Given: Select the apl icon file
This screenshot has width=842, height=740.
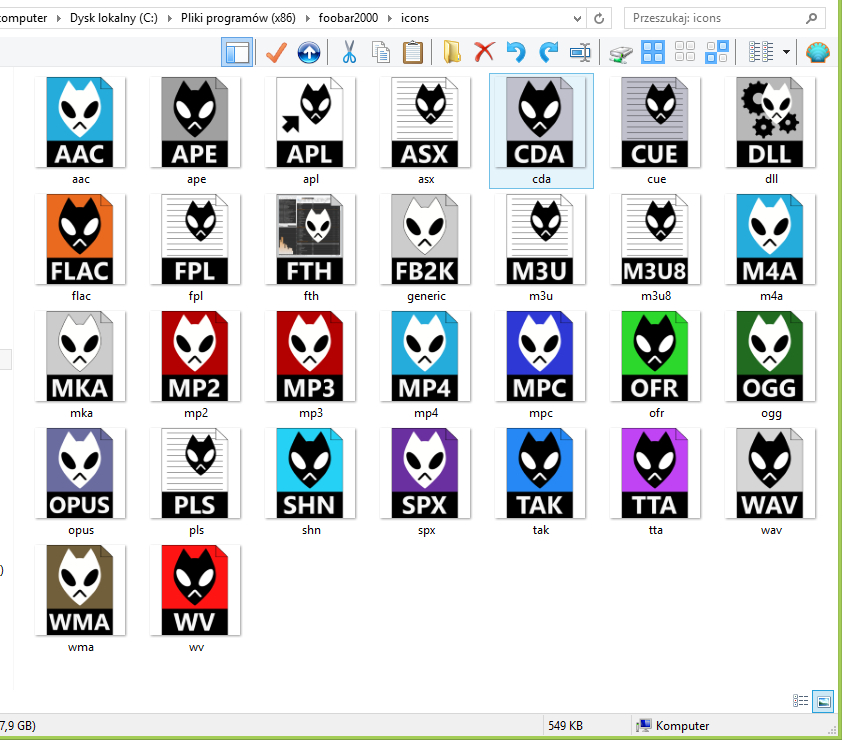Looking at the screenshot, I should coord(310,130).
